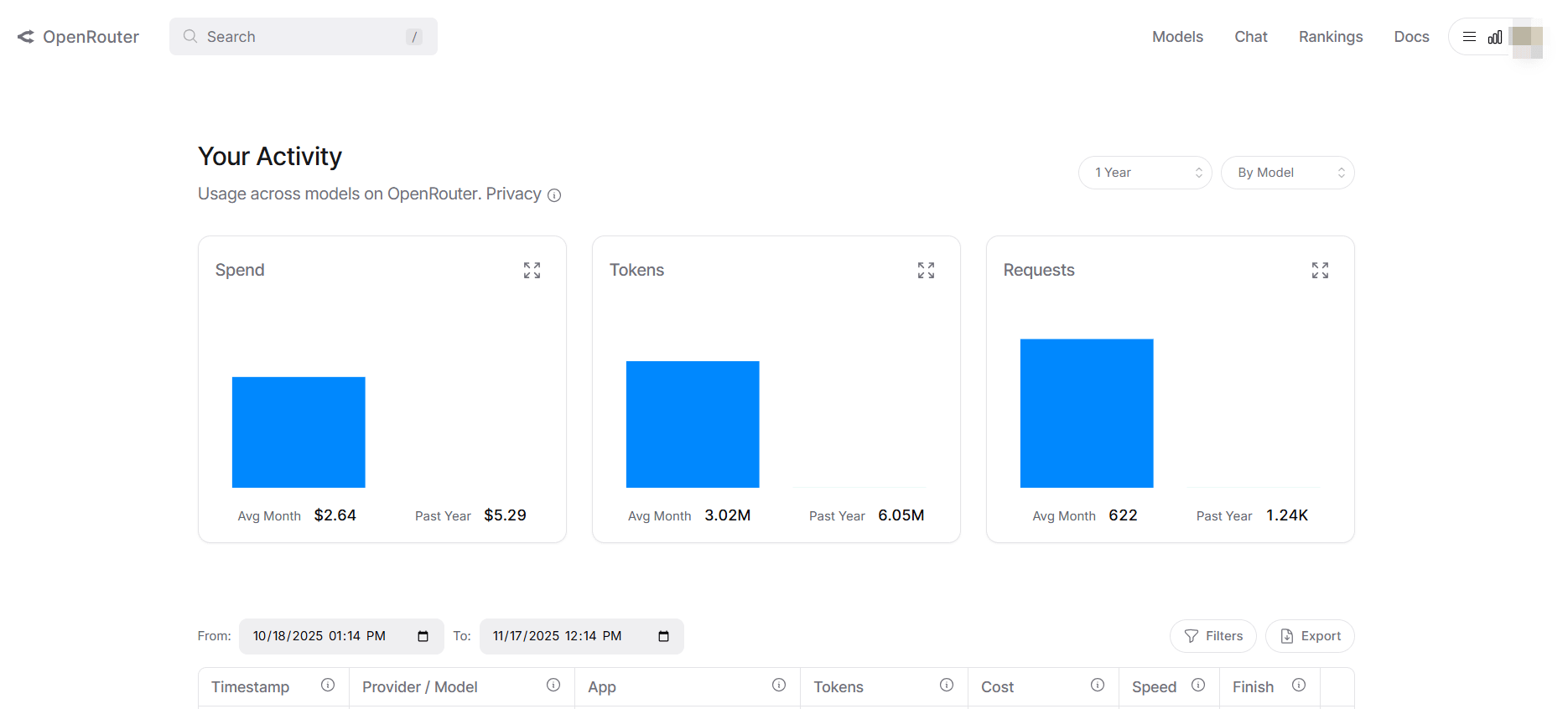Show info for App column

click(779, 686)
